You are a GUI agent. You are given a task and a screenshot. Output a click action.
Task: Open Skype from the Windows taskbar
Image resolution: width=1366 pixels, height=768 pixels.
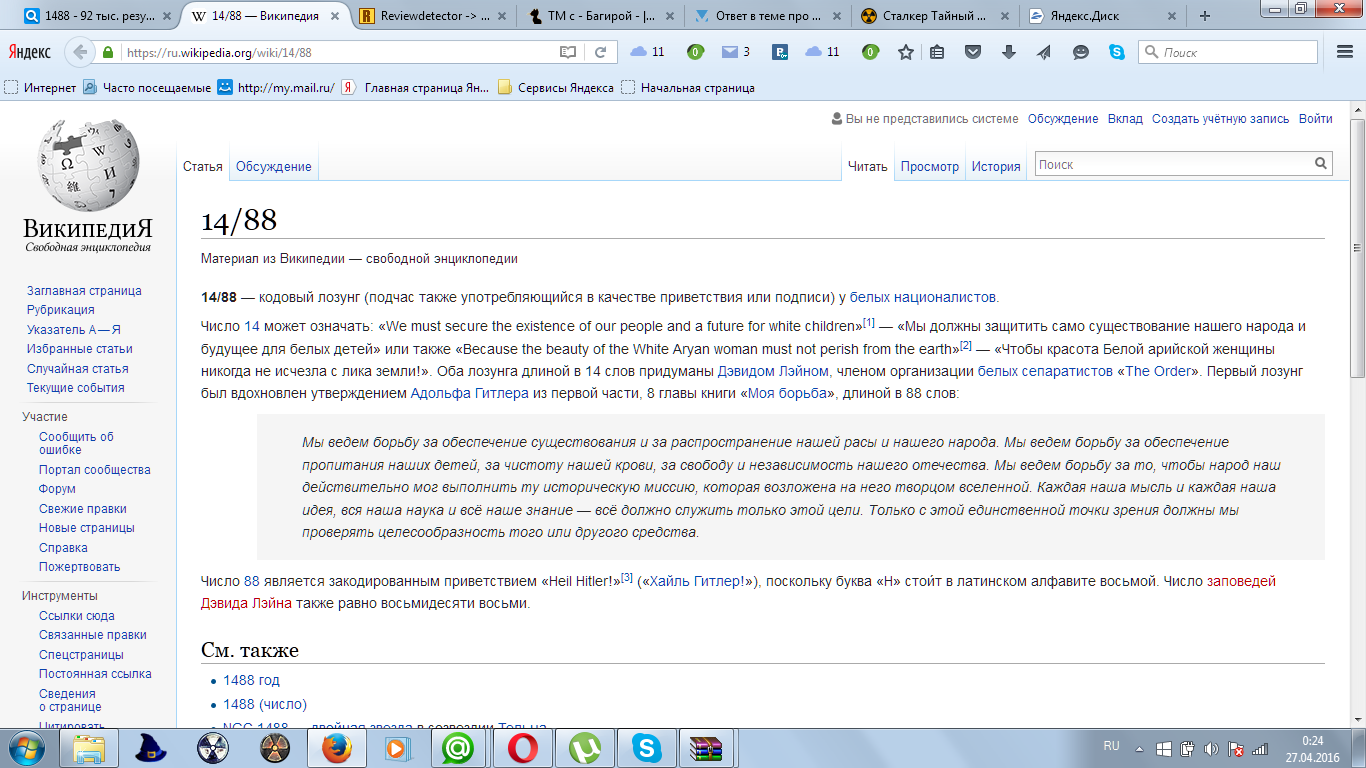click(x=646, y=748)
